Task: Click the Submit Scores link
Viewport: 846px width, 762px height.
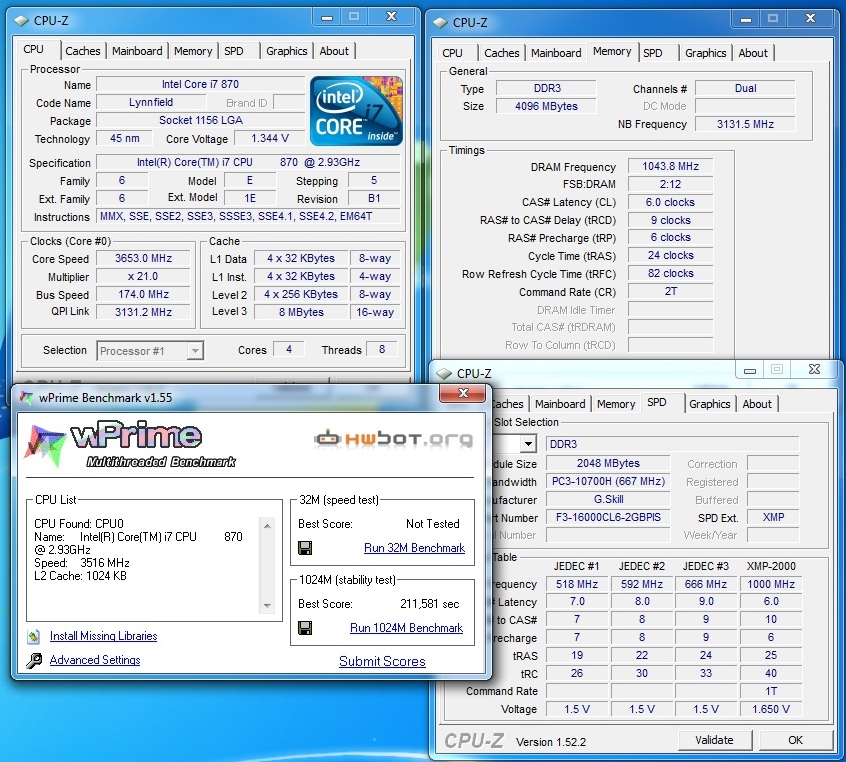Action: click(x=382, y=661)
